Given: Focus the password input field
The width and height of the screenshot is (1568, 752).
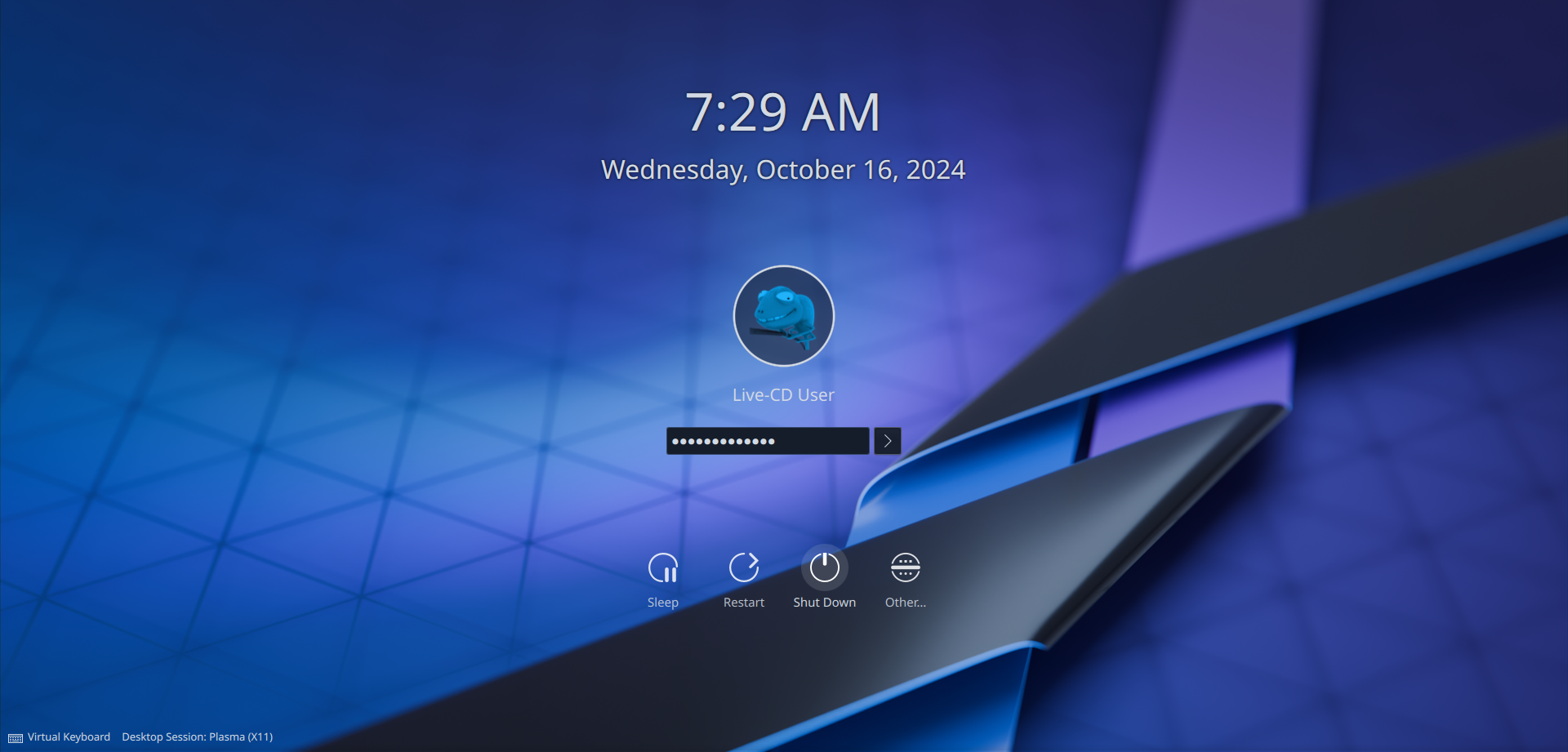Looking at the screenshot, I should tap(768, 441).
